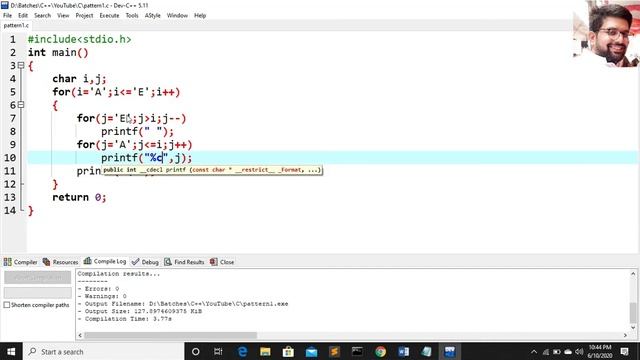Click the 'return 0;' statement

click(x=79, y=198)
